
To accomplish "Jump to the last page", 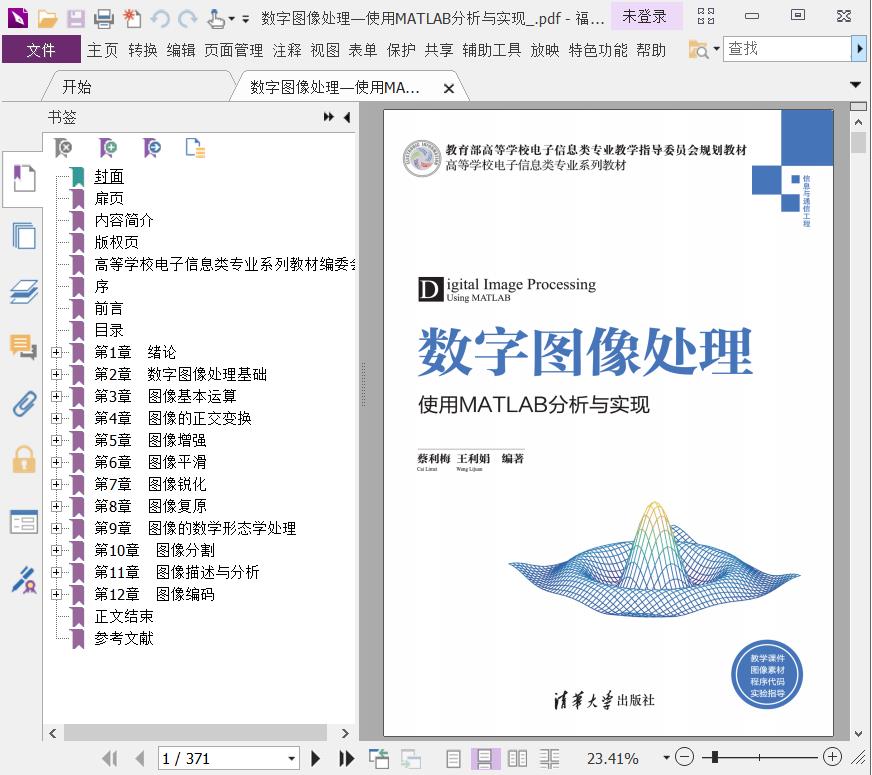I will [346, 758].
